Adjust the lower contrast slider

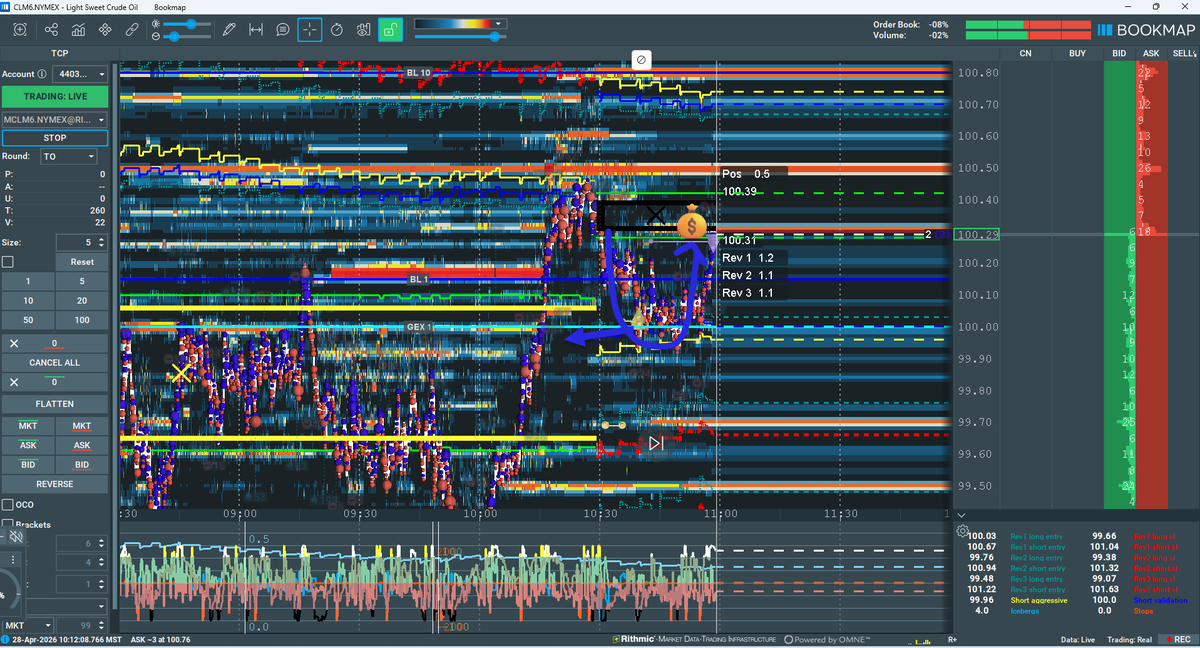pyautogui.click(x=186, y=36)
